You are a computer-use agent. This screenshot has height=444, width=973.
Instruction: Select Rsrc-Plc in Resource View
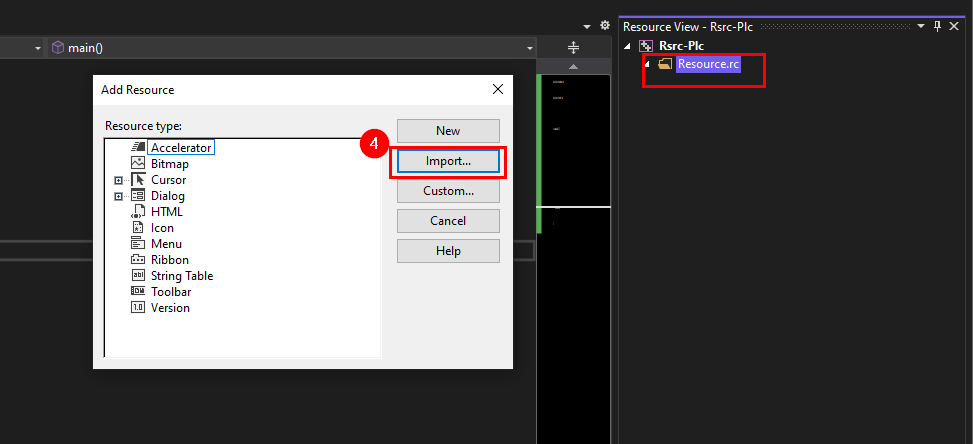[681, 46]
